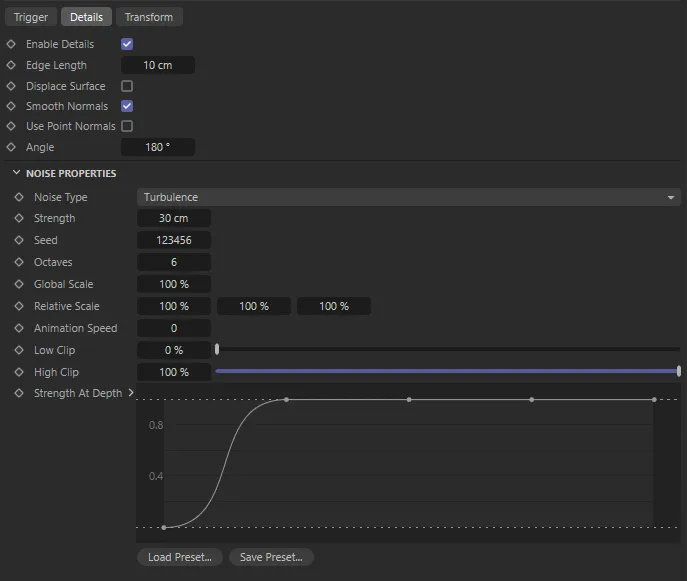This screenshot has width=687, height=581.
Task: Click the Noise Type keyframe diamond
Action: [x=19, y=197]
